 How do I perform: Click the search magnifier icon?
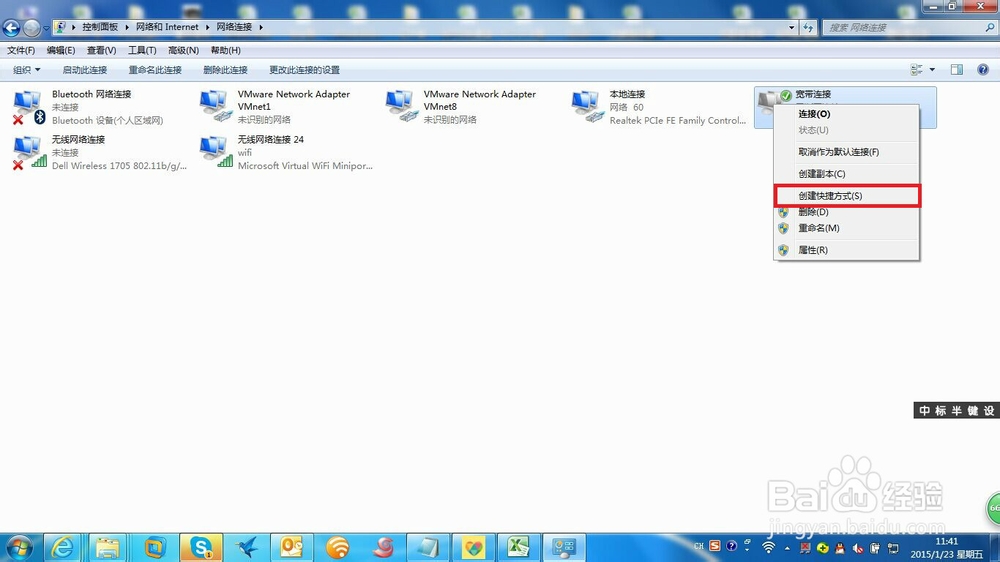click(990, 27)
